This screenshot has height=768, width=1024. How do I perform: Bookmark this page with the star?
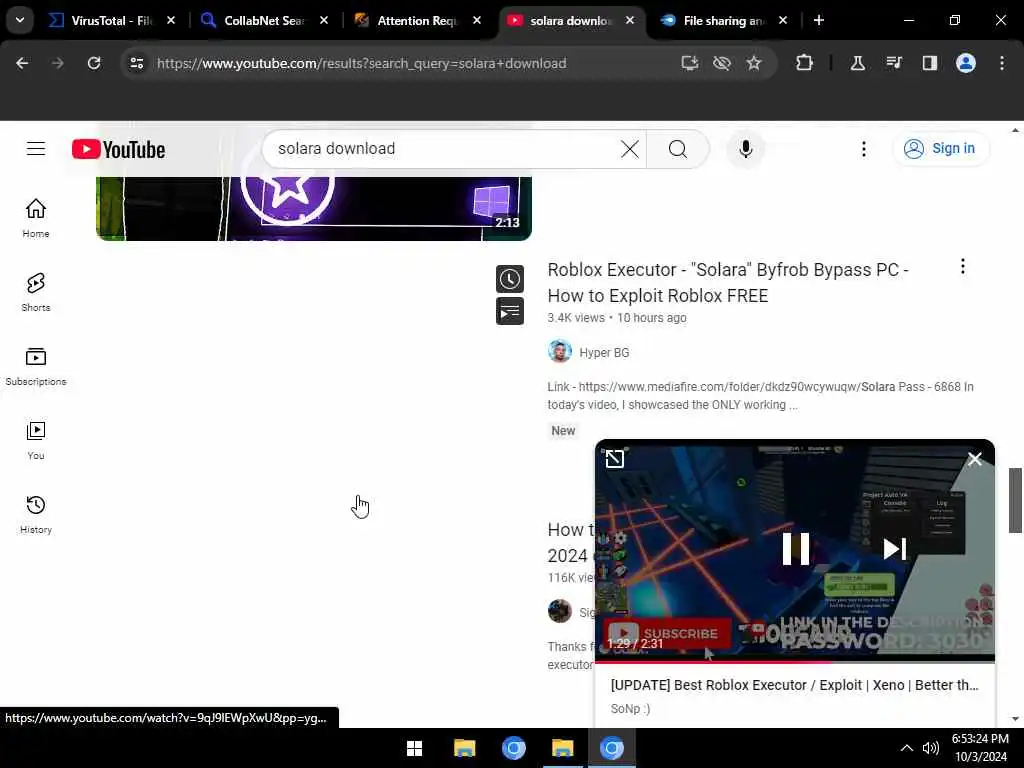[754, 63]
